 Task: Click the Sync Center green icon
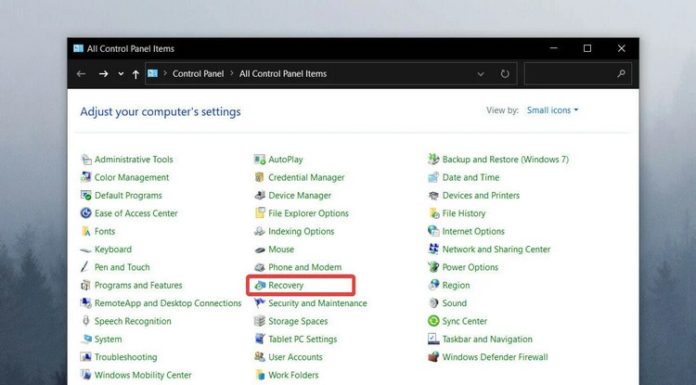[433, 321]
